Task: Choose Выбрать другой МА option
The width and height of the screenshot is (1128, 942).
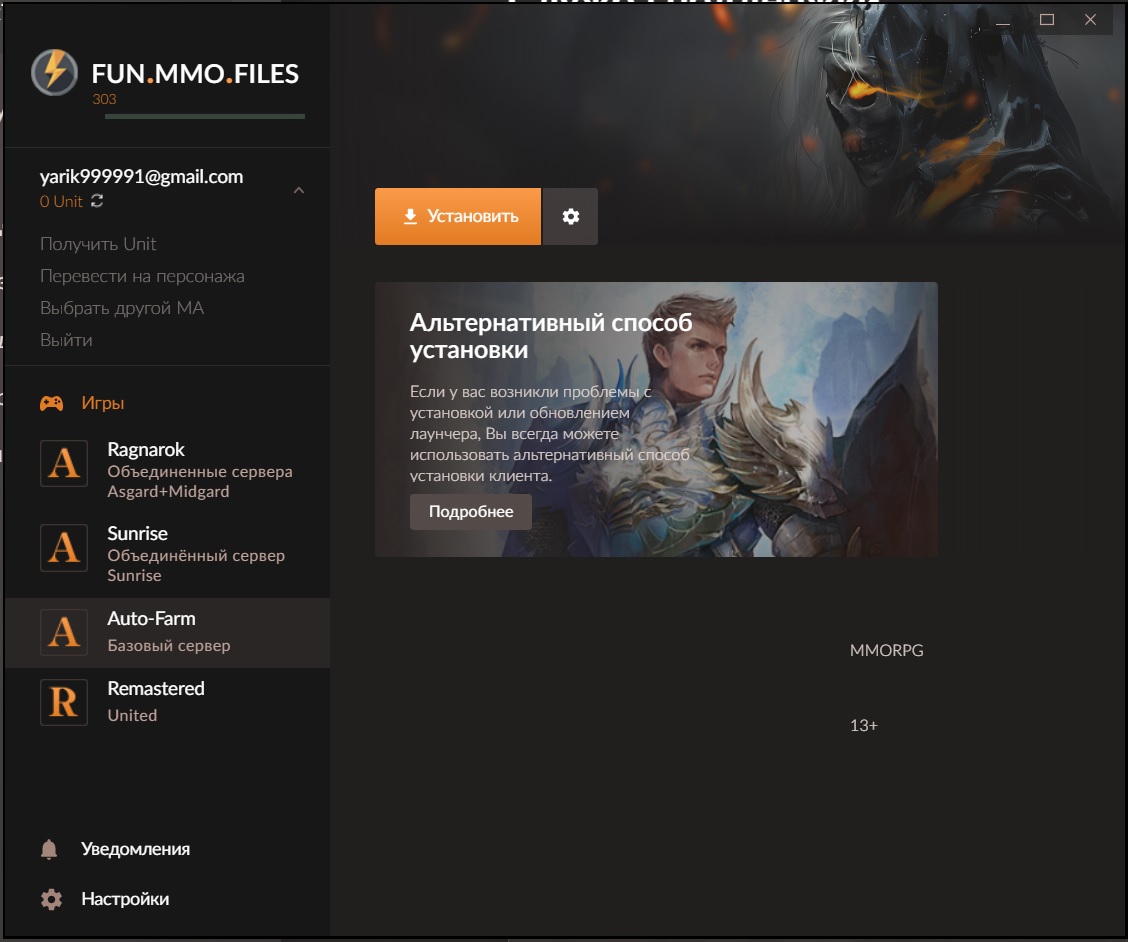Action: click(122, 308)
